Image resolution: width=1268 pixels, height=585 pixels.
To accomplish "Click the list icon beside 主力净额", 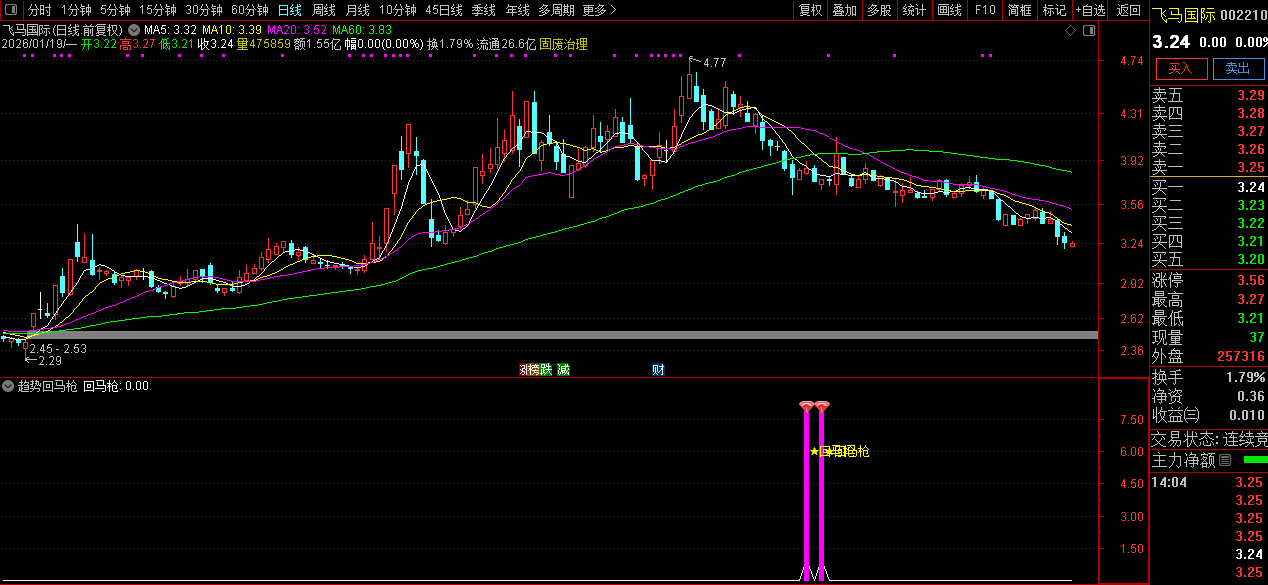I will coord(1225,461).
